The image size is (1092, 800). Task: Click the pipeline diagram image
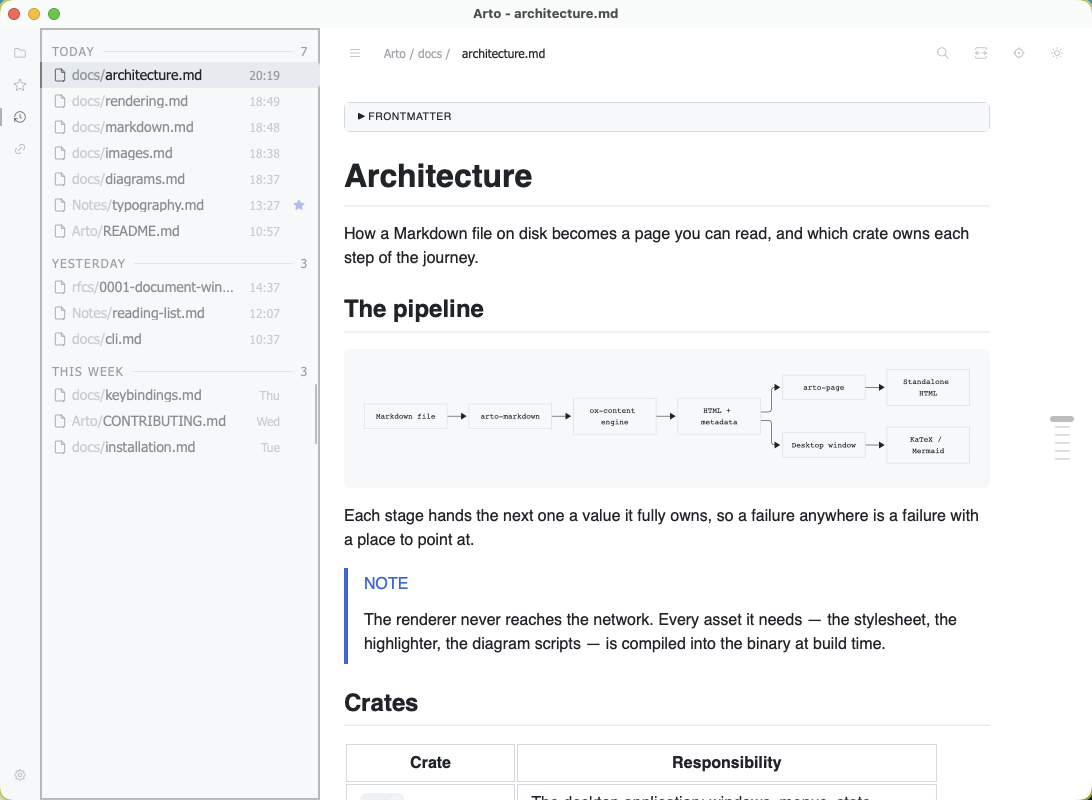tap(666, 418)
